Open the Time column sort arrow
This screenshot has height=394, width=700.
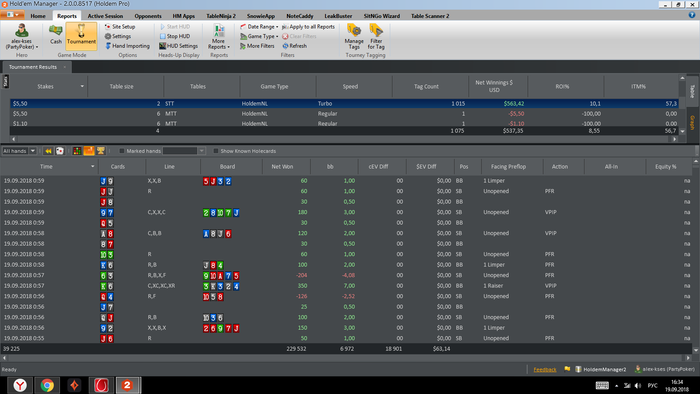(x=92, y=166)
